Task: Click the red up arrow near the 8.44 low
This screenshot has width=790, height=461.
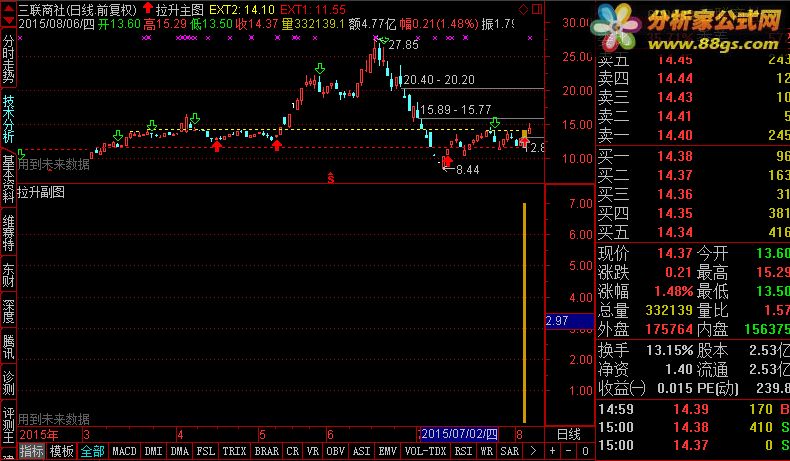Action: pyautogui.click(x=447, y=161)
